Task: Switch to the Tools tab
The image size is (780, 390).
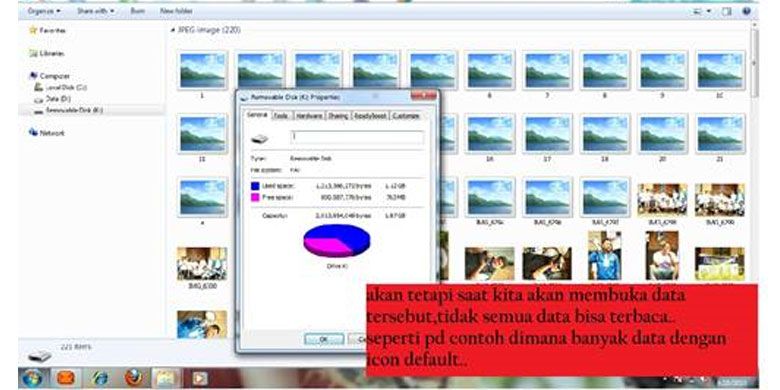Action: (x=282, y=115)
